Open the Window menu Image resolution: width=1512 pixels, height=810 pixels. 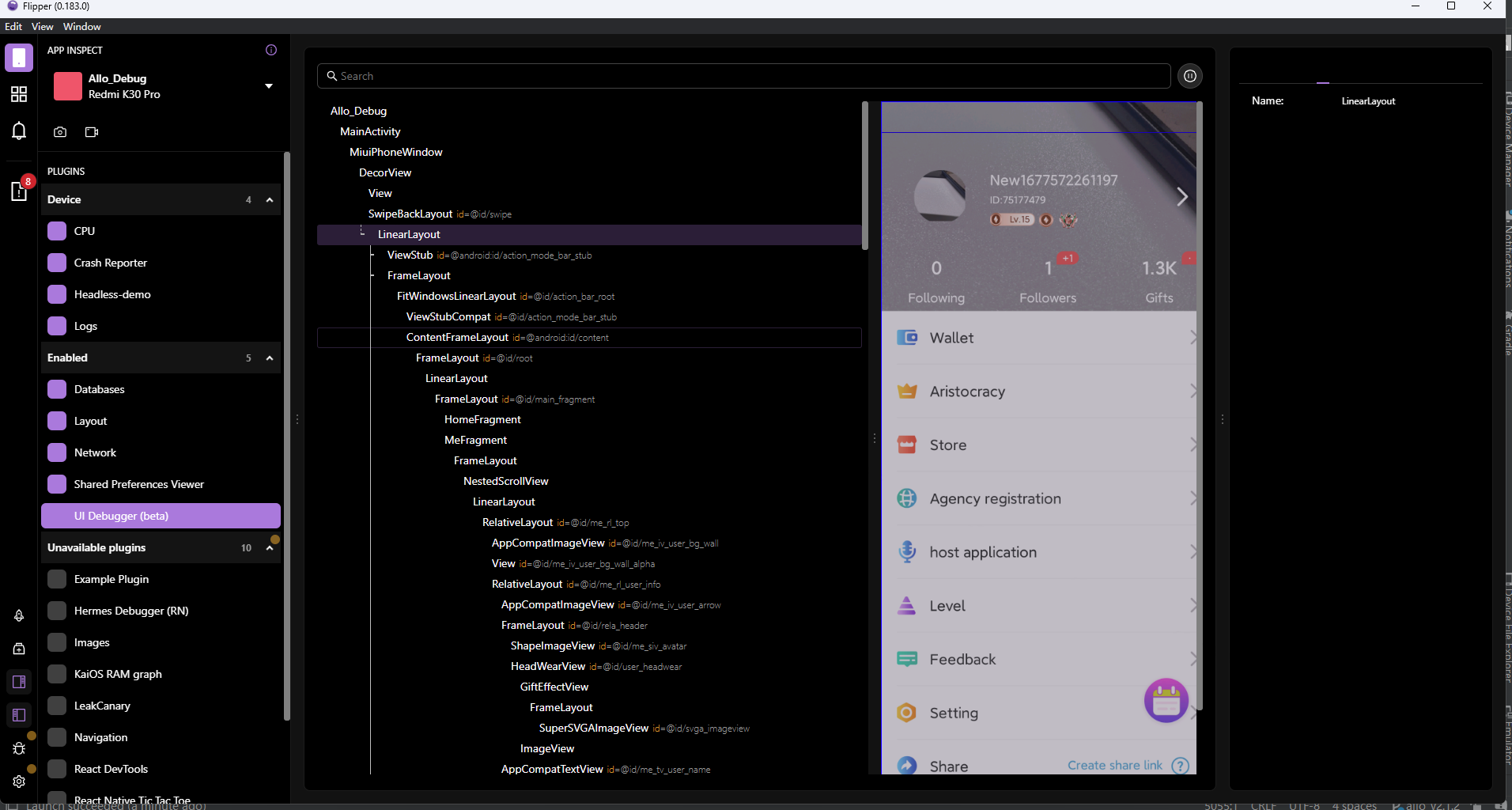(x=82, y=26)
